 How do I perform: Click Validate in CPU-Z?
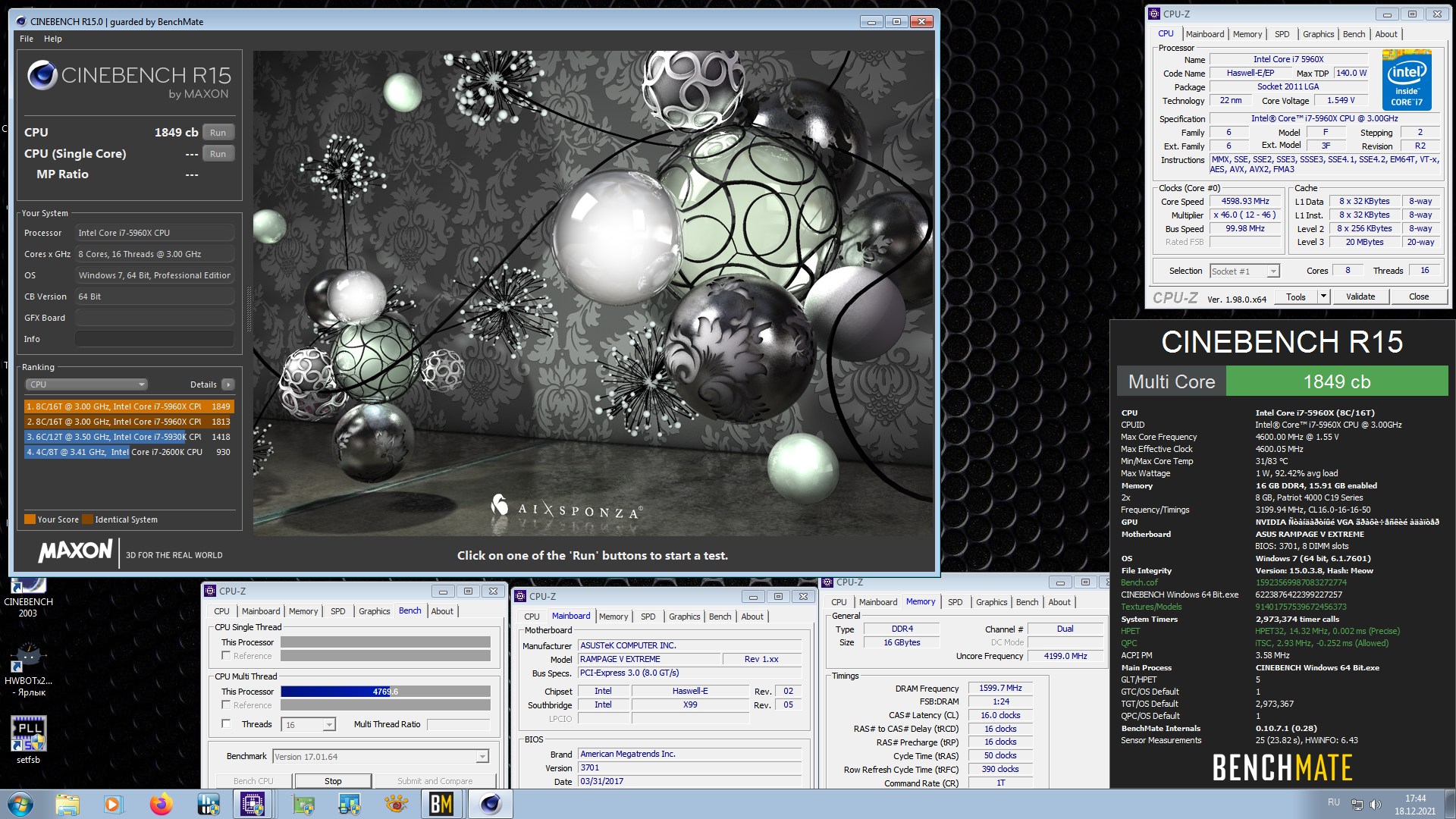(x=1360, y=297)
